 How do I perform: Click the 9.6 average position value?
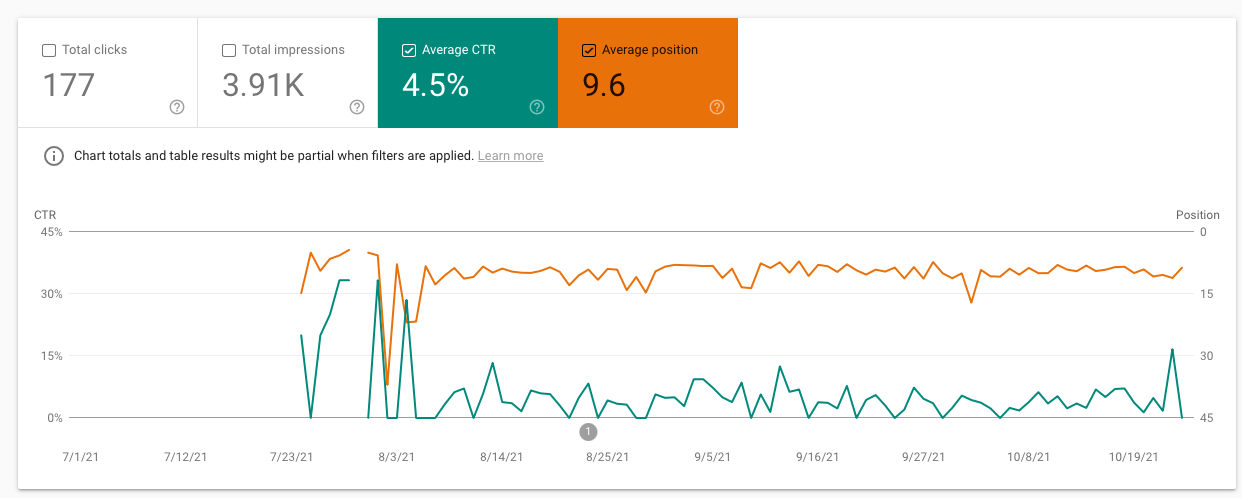click(x=604, y=85)
